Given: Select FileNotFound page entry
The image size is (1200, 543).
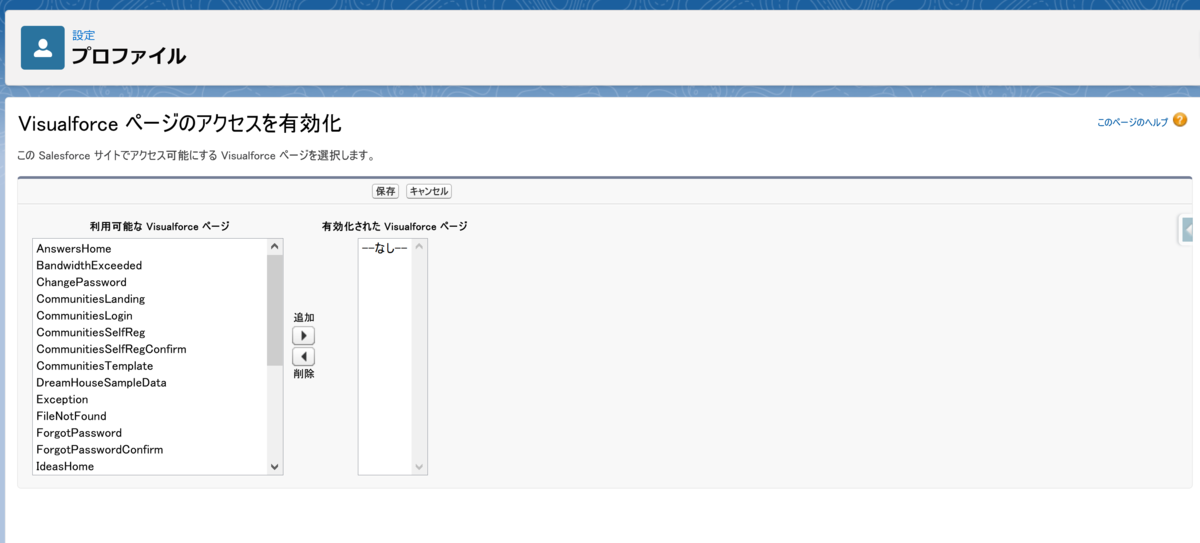Looking at the screenshot, I should [150, 416].
